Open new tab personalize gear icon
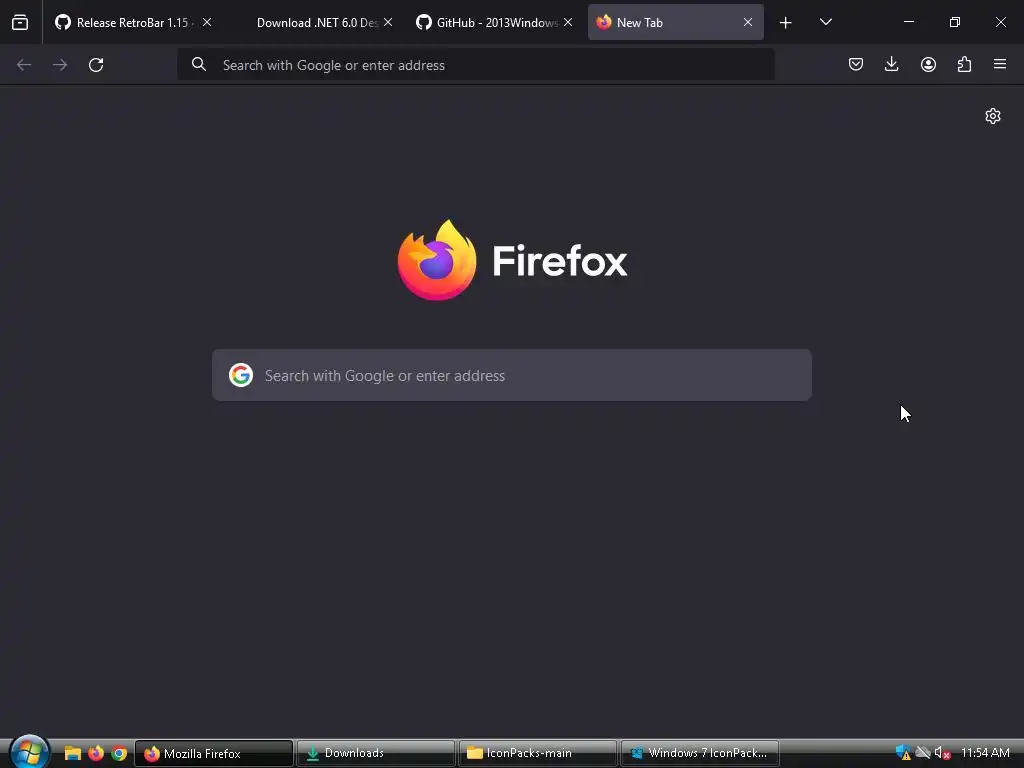The height and width of the screenshot is (768, 1024). (993, 116)
